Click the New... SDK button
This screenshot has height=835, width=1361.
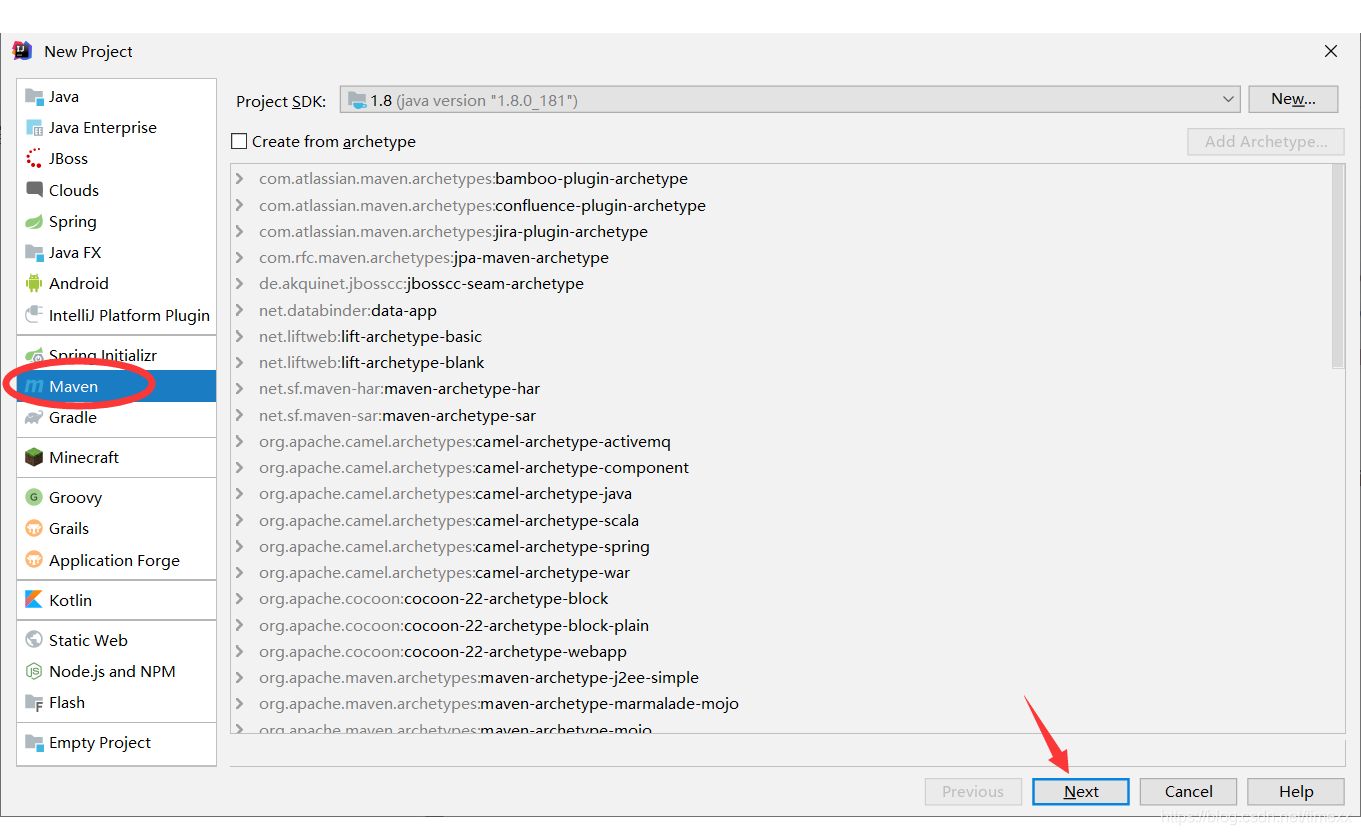(x=1293, y=99)
